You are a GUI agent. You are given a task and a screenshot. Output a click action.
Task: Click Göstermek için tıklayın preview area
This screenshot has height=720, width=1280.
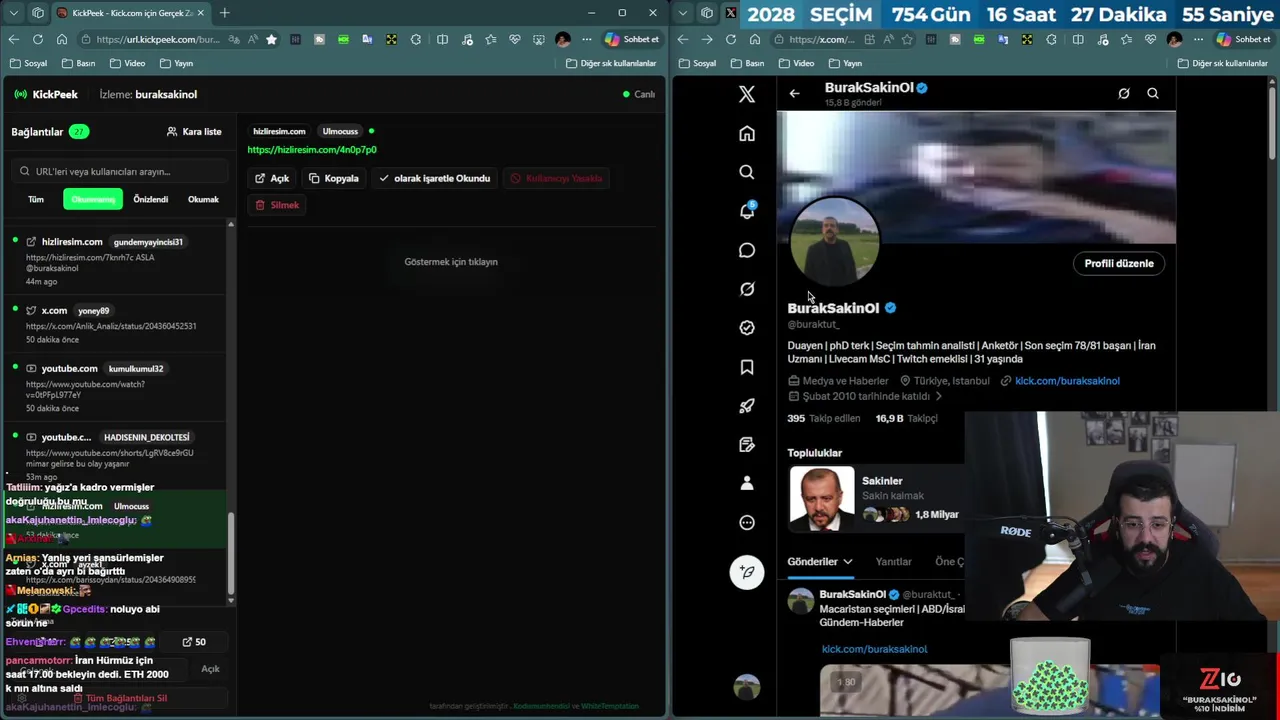[x=451, y=262]
